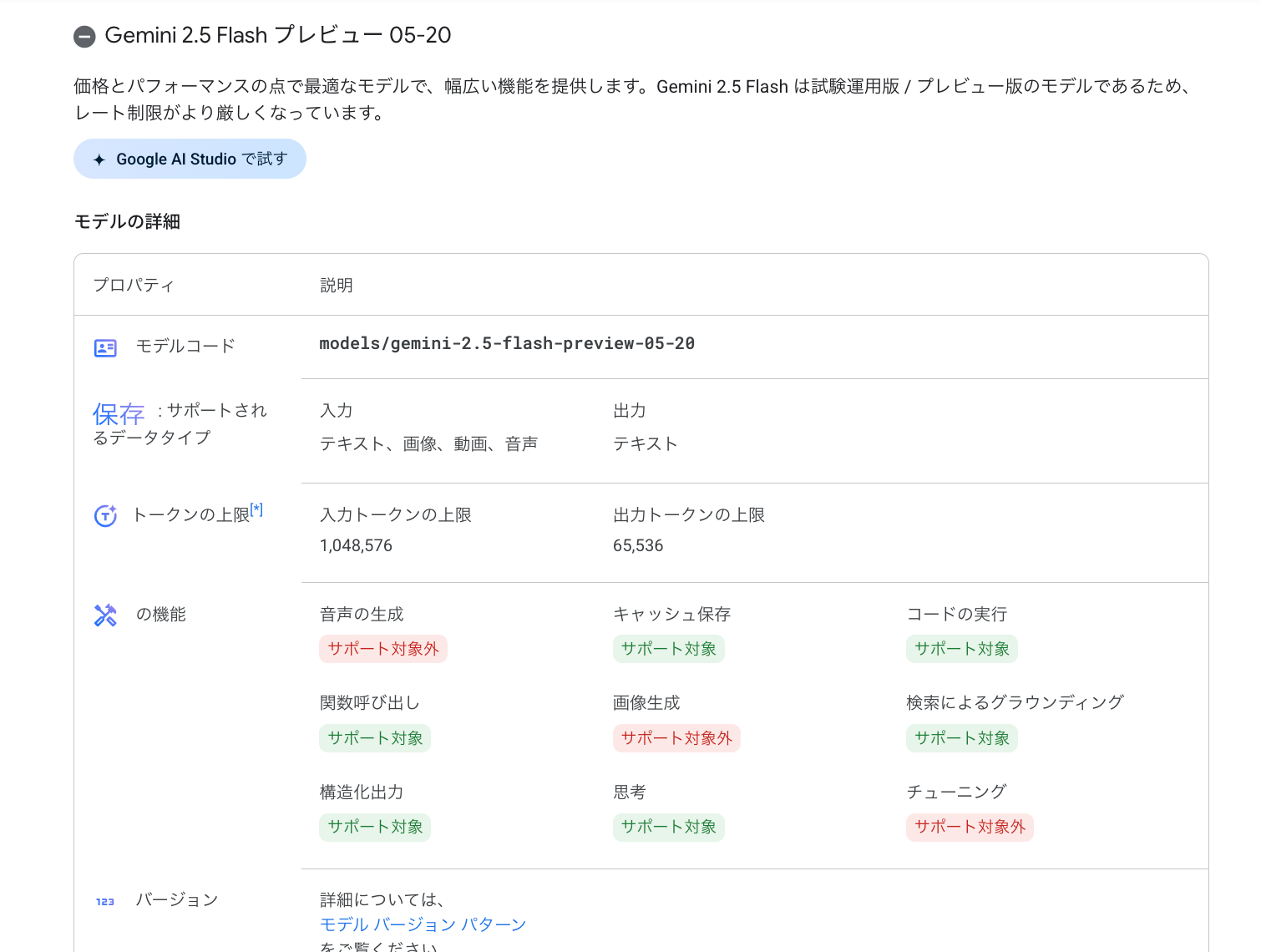Click the サポート対象 badge under 構造化出力
This screenshot has width=1261, height=952.
[375, 827]
